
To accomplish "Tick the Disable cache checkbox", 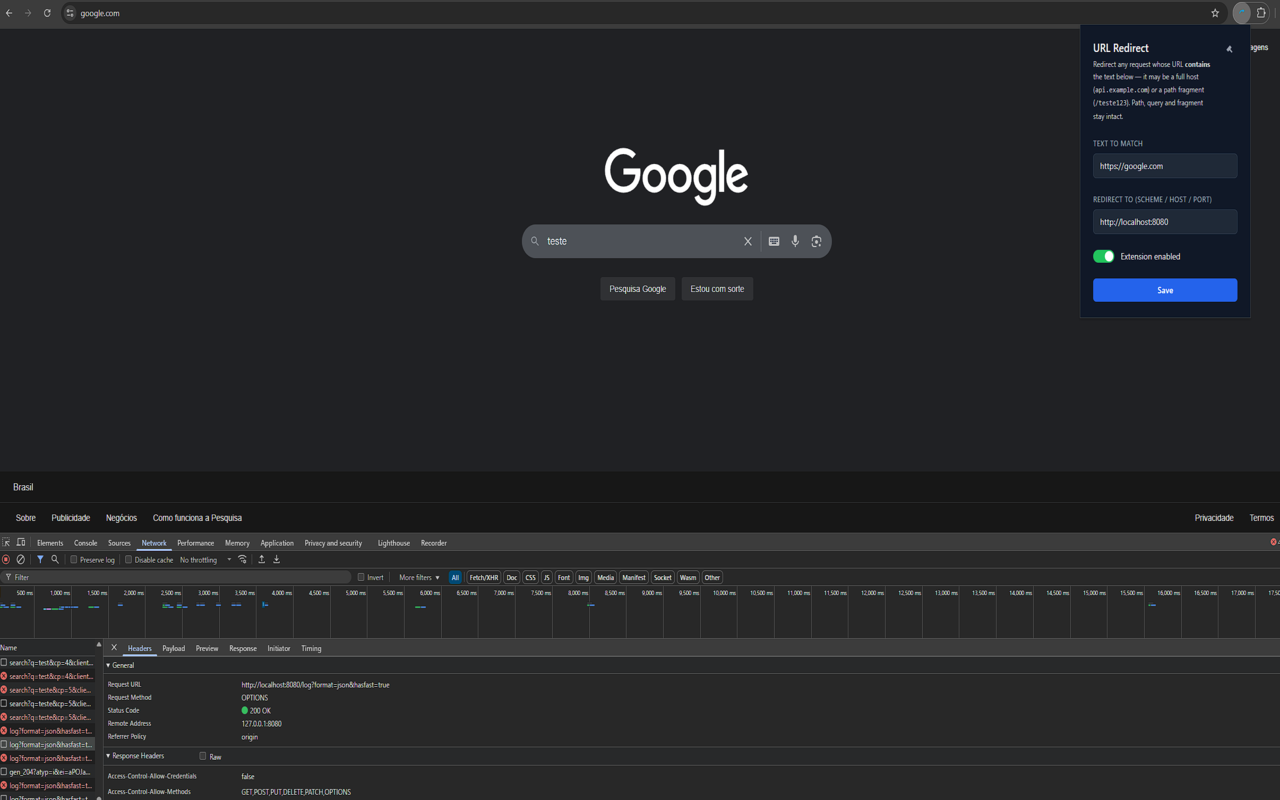I will [x=129, y=560].
